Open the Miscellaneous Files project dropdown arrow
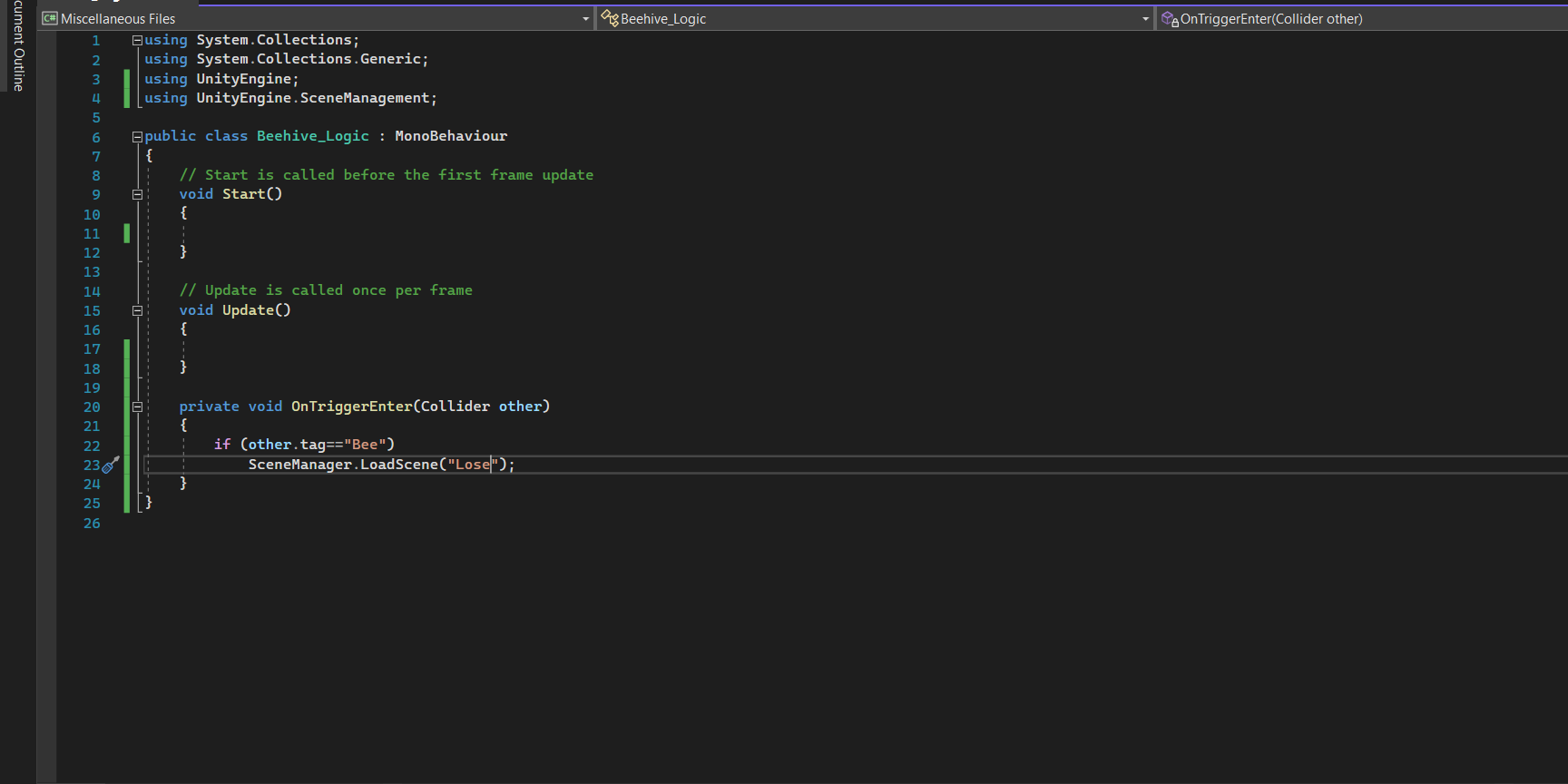 585,19
